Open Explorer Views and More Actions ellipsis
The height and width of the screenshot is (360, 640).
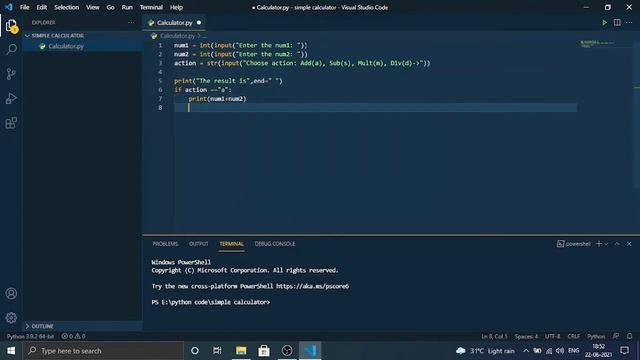pos(131,22)
